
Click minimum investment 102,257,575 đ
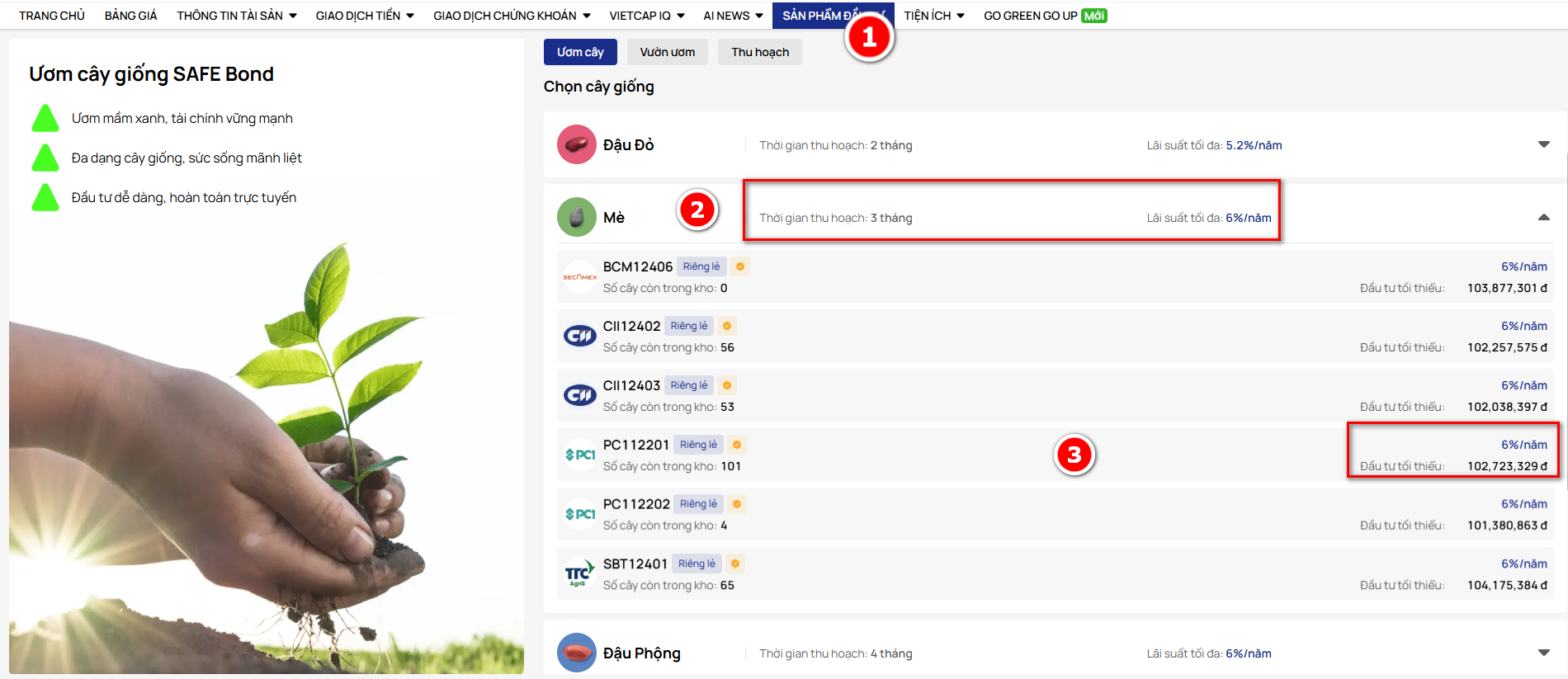[1507, 347]
